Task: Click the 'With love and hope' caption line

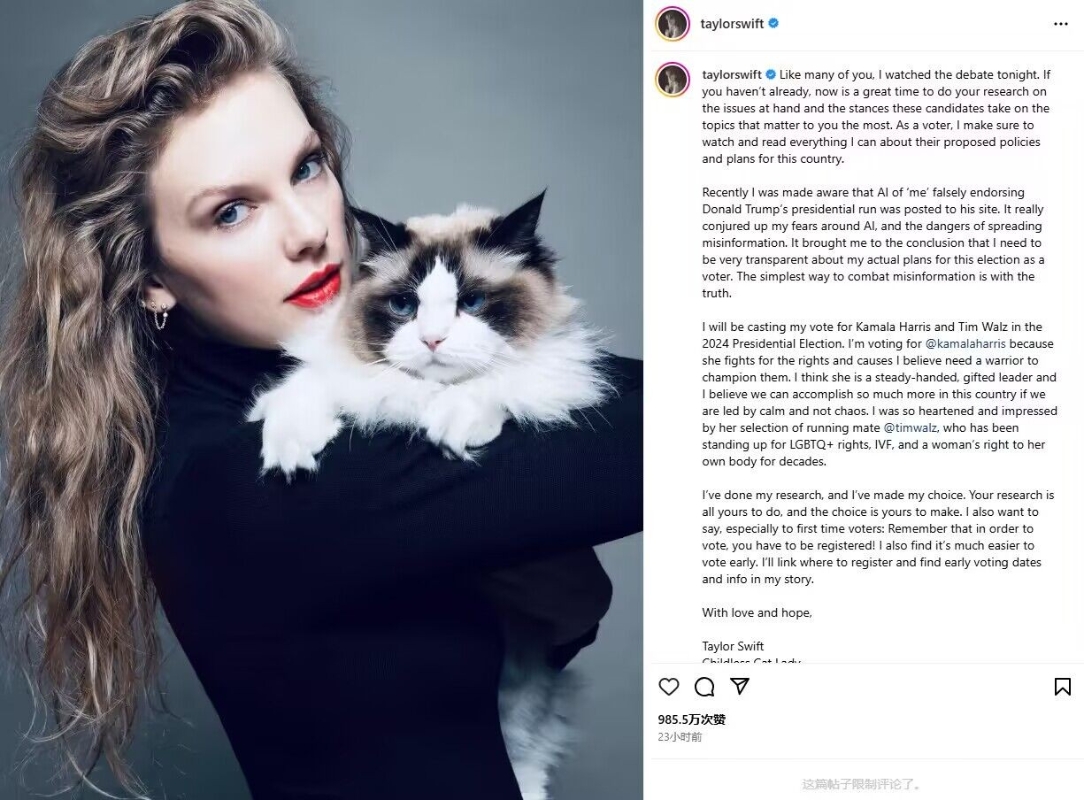Action: click(756, 613)
